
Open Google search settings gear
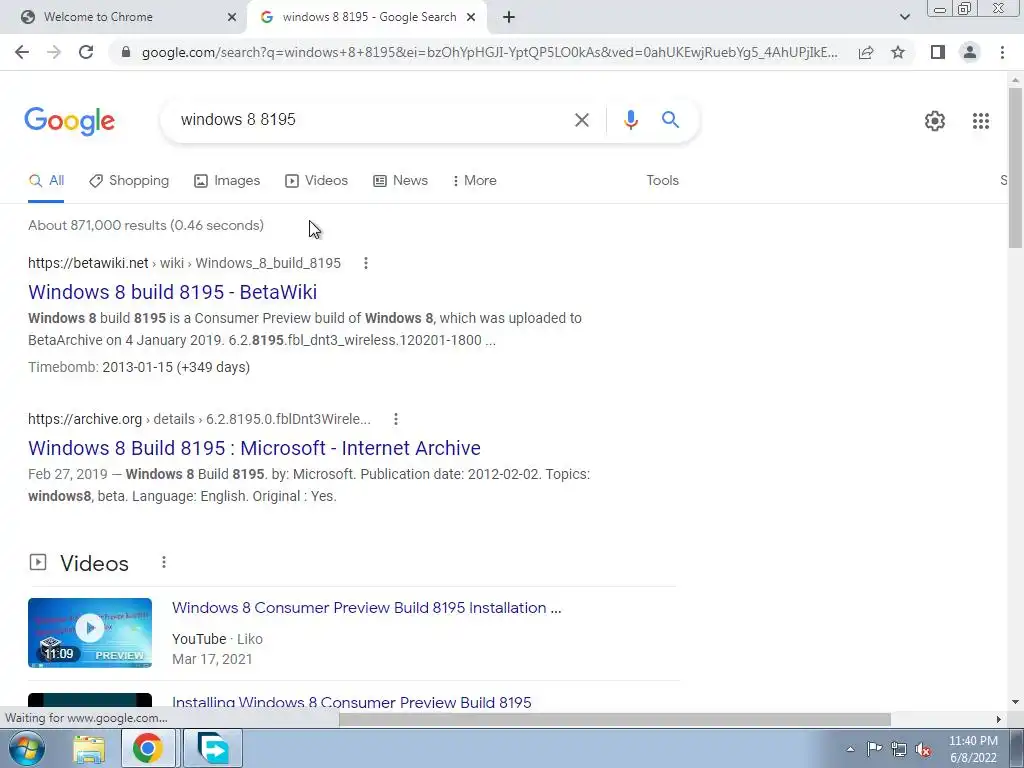[935, 121]
